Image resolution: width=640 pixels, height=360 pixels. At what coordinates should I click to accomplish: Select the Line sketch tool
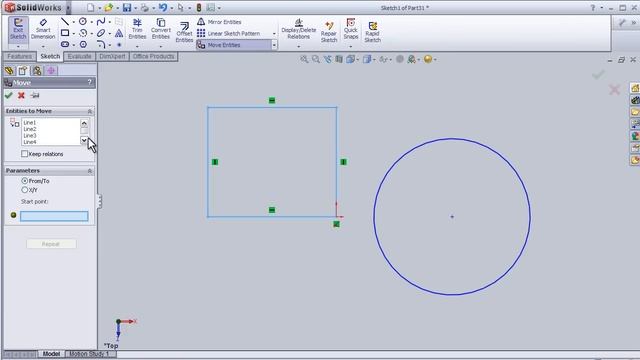click(65, 21)
